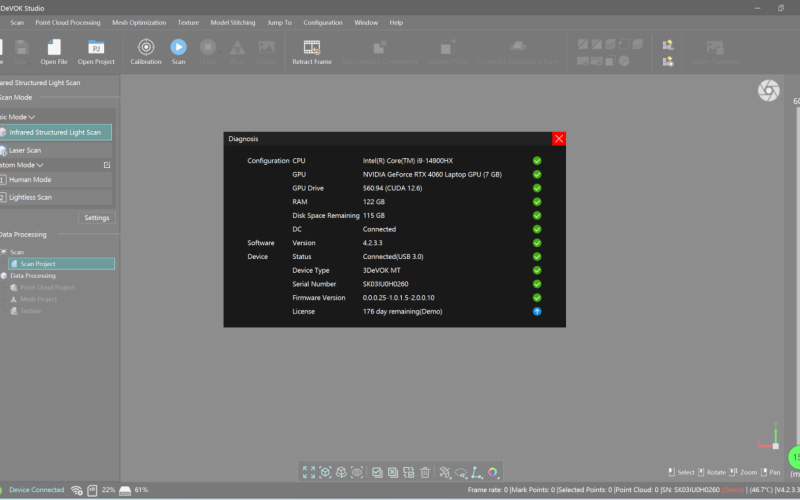Collapse the Basic Mode section

click(x=32, y=117)
